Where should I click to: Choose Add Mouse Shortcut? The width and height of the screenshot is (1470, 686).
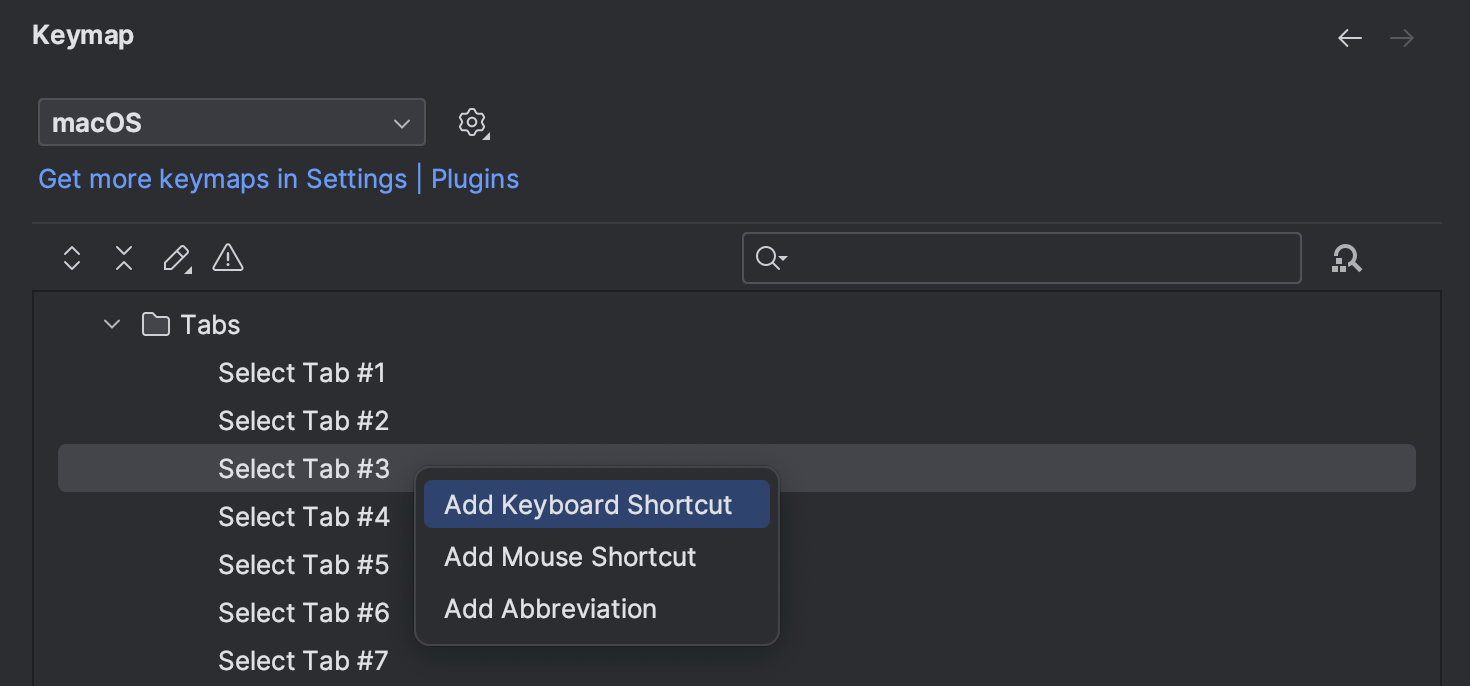coord(570,557)
